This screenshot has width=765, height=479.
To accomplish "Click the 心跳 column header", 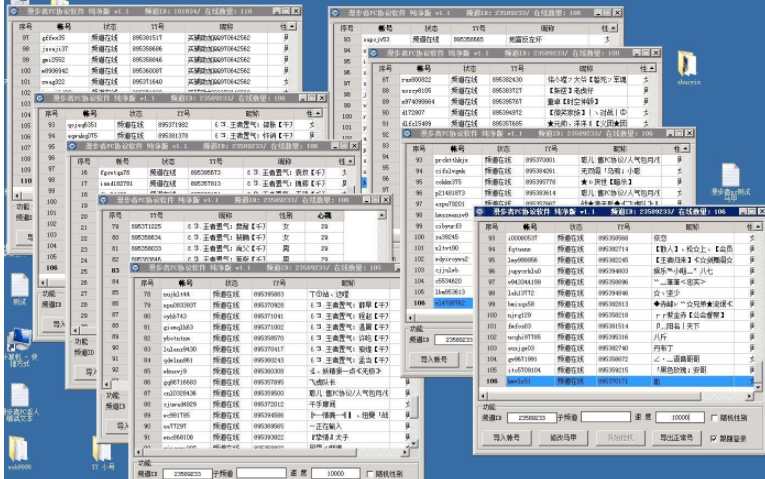I will 324,215.
